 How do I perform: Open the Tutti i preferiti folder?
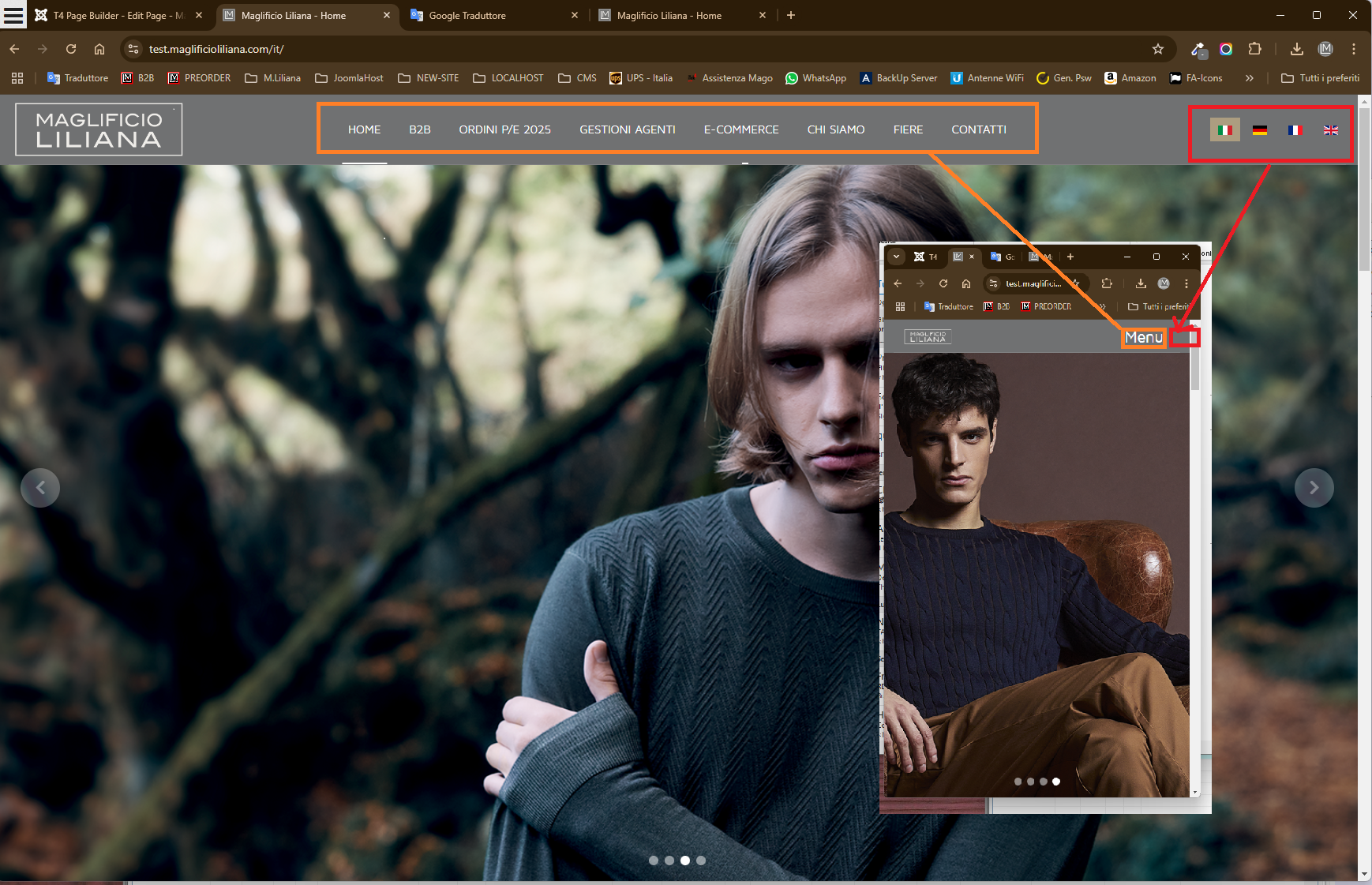(x=1320, y=78)
